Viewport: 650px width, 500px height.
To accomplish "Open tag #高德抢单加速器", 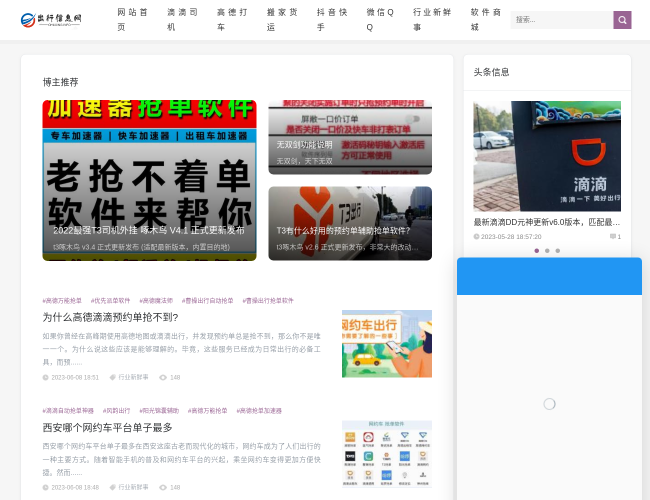I will [x=259, y=411].
